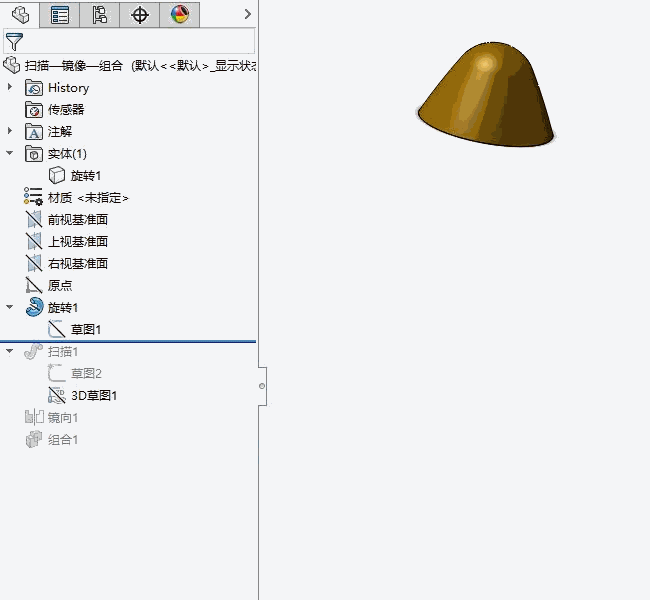Click the 材质 material icon

33,197
